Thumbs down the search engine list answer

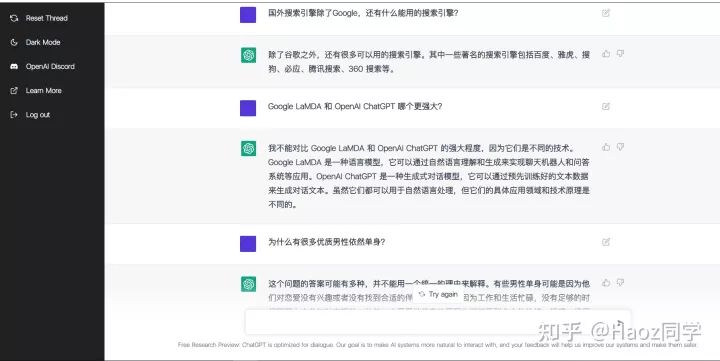click(x=620, y=54)
